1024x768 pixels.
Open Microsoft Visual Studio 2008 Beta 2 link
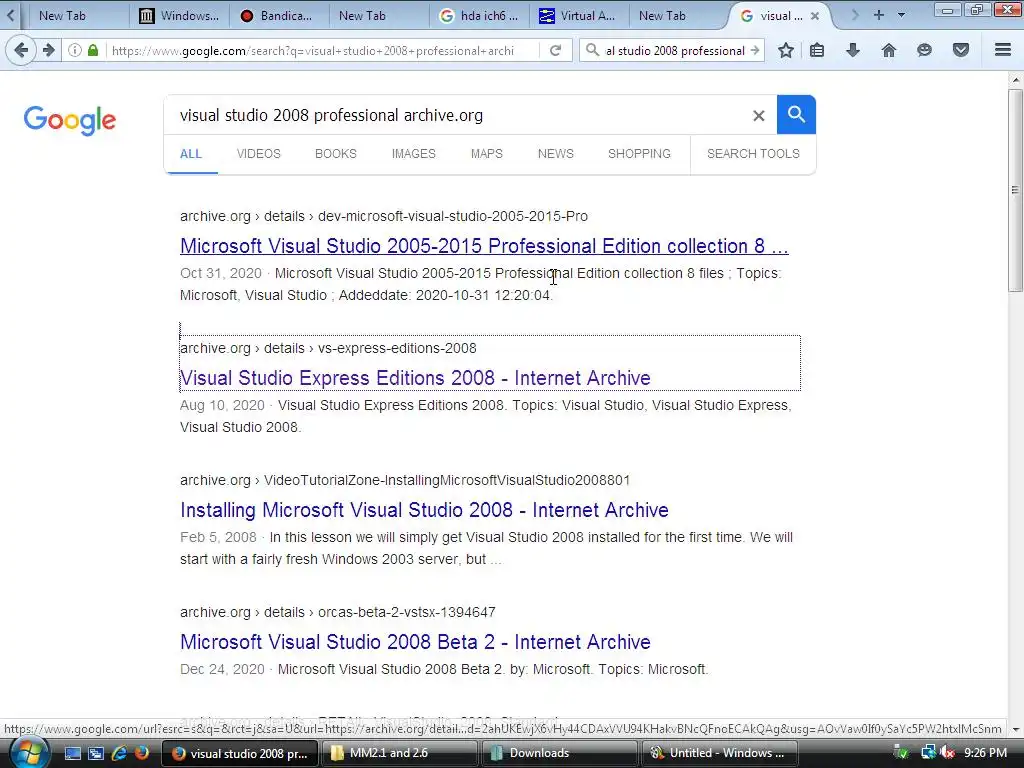click(x=415, y=642)
